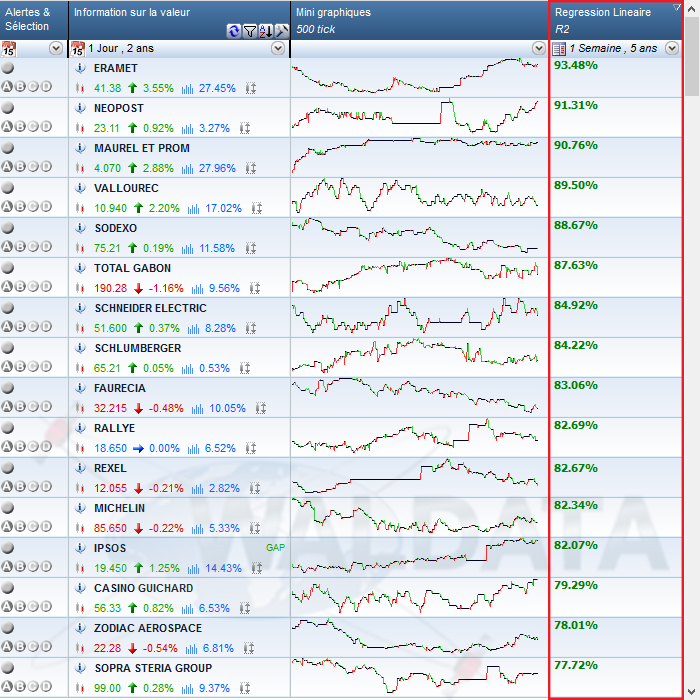Click range chart icon at end of FAURECIA row
The height and width of the screenshot is (700, 700).
[261, 408]
